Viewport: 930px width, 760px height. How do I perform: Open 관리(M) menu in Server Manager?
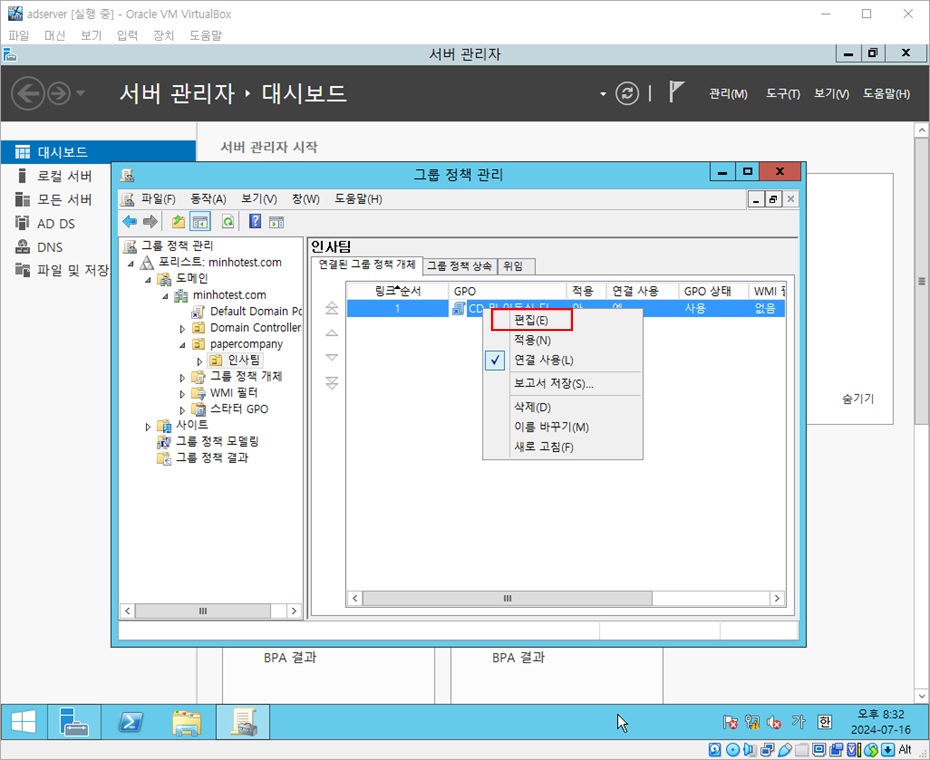pyautogui.click(x=728, y=94)
